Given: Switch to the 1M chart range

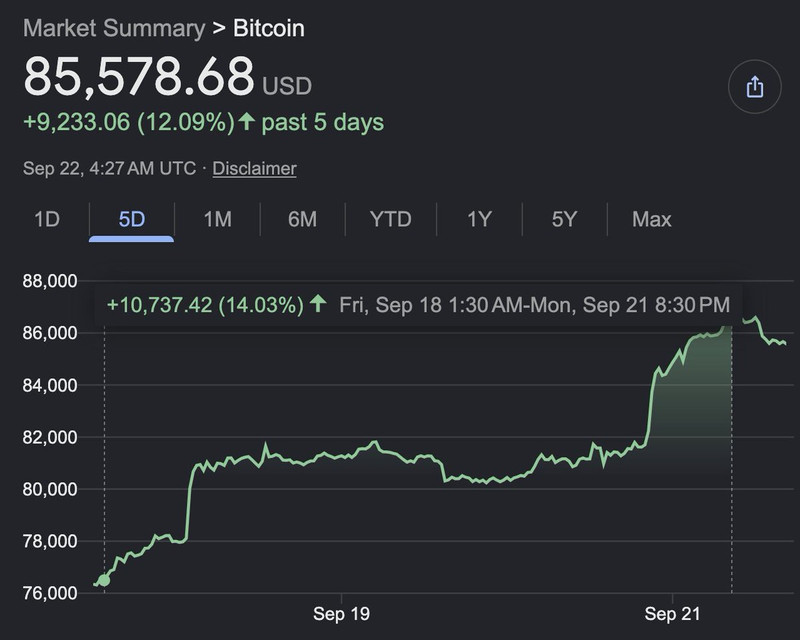Looking at the screenshot, I should click(x=218, y=219).
